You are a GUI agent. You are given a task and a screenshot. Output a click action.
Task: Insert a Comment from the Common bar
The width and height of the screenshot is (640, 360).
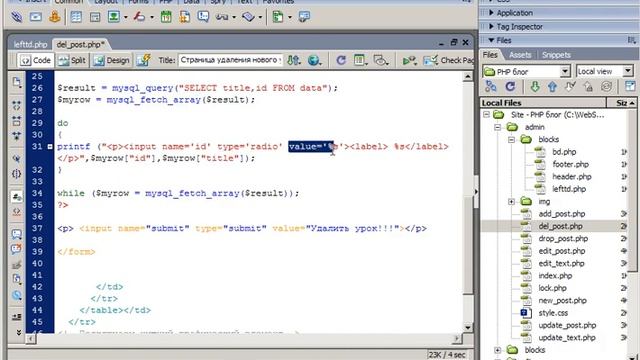click(203, 17)
